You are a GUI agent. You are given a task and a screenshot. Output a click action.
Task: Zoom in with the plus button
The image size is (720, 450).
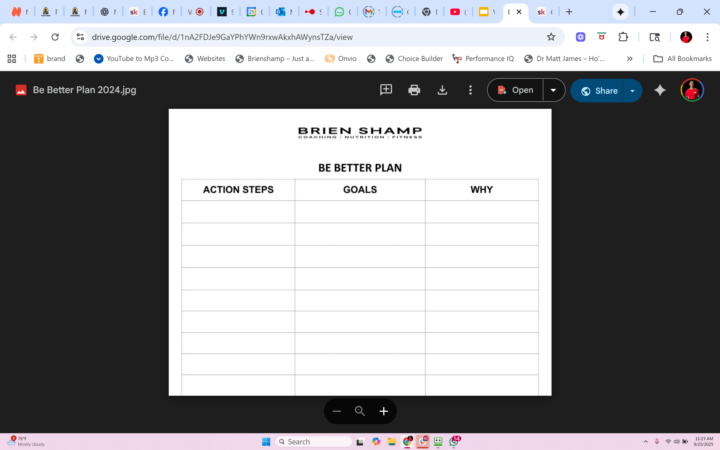coord(384,411)
